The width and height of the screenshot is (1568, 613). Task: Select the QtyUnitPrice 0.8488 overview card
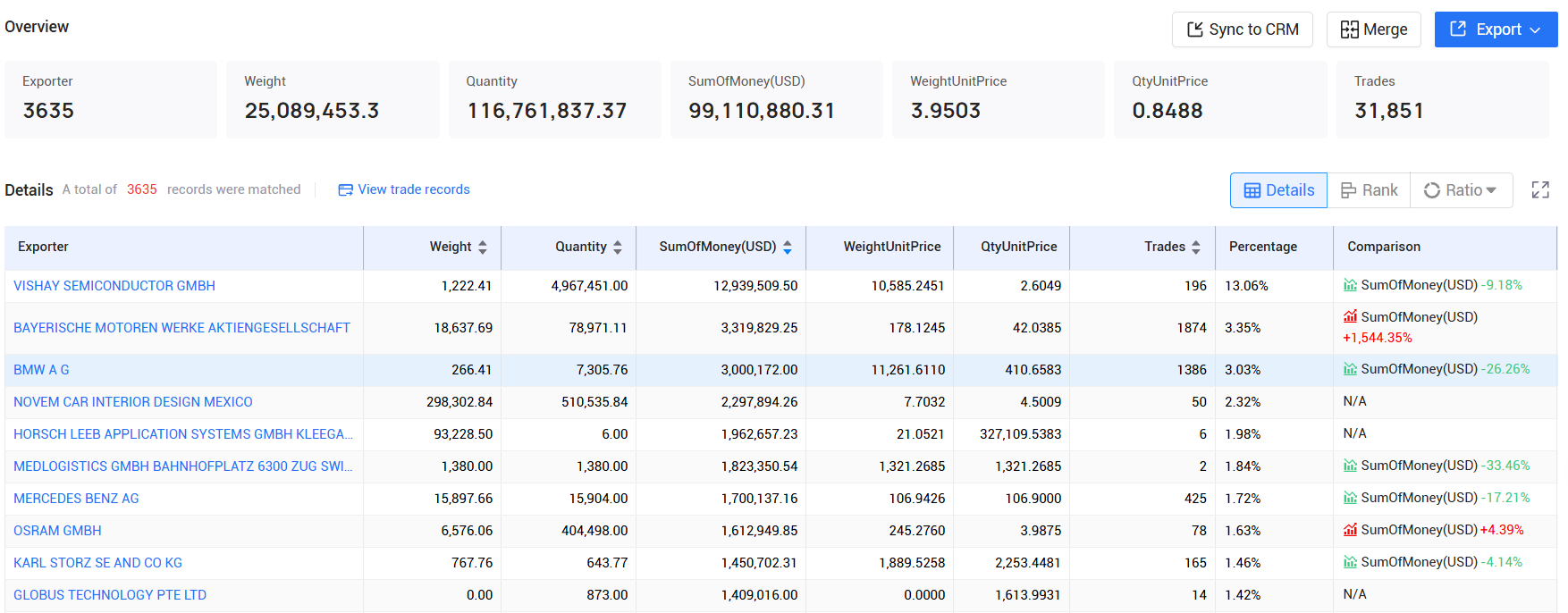[1220, 99]
